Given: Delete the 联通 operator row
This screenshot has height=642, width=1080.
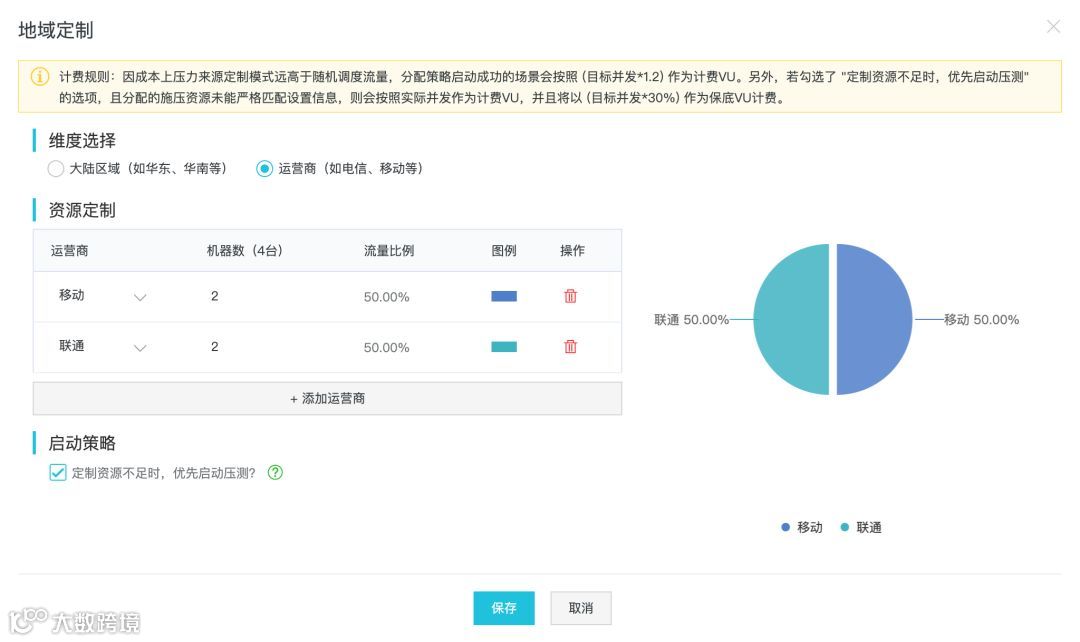Looking at the screenshot, I should pos(570,346).
